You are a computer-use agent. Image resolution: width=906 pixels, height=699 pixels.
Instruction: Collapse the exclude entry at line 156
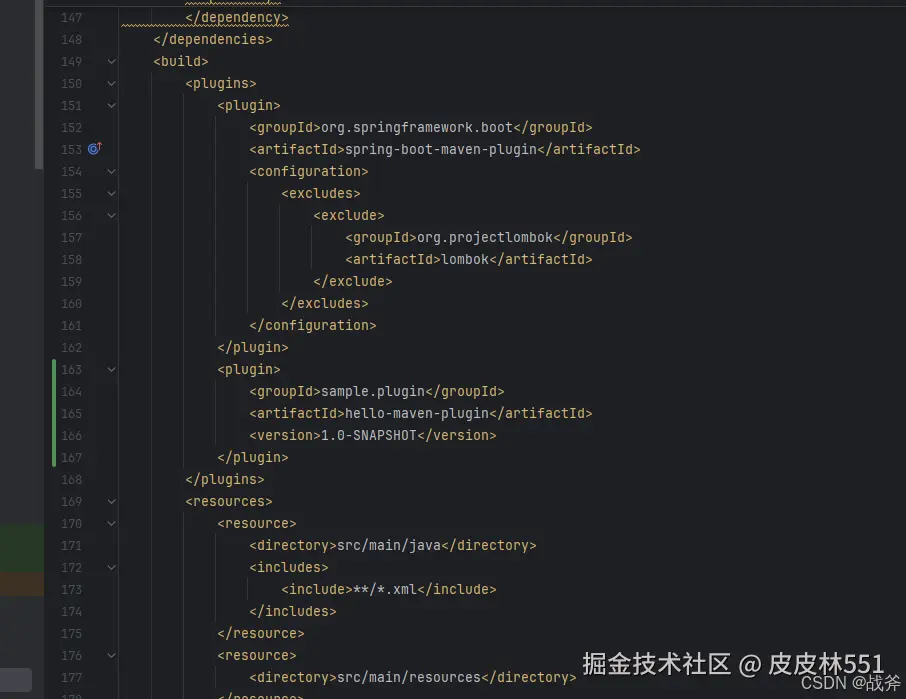pos(111,215)
